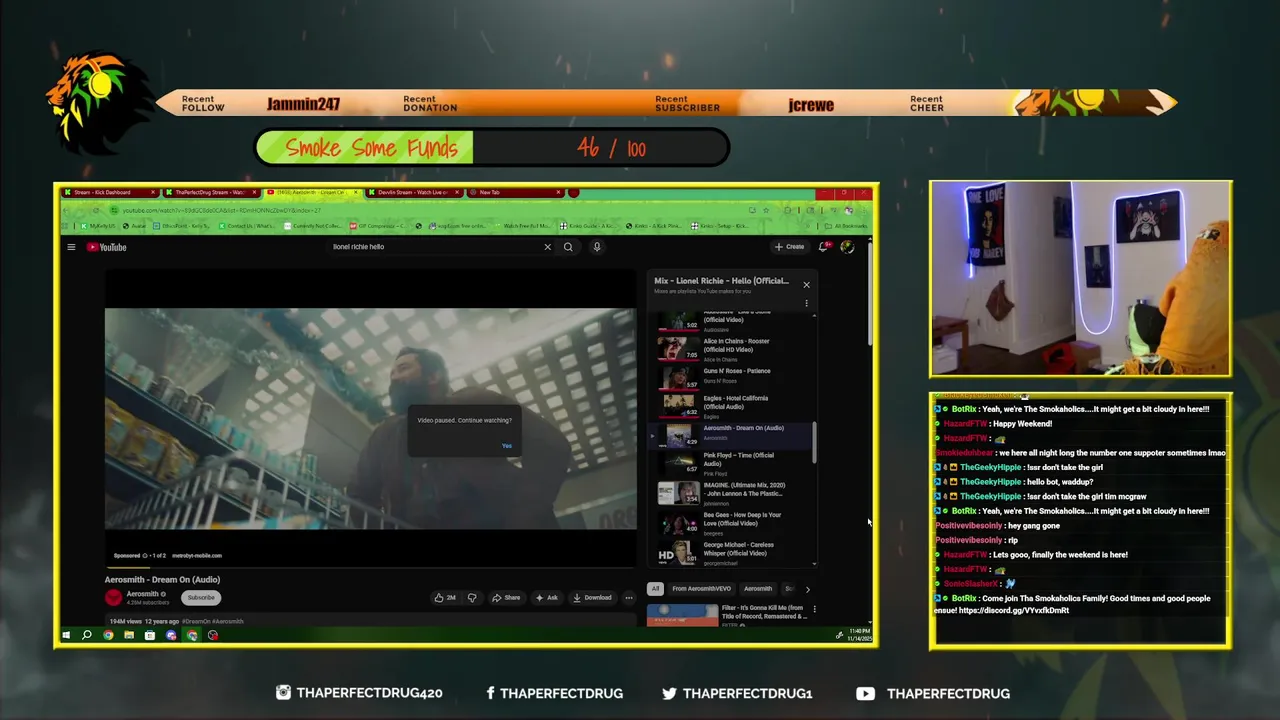1280x720 pixels.
Task: Click the YouTube search magnifier button
Action: (x=568, y=247)
